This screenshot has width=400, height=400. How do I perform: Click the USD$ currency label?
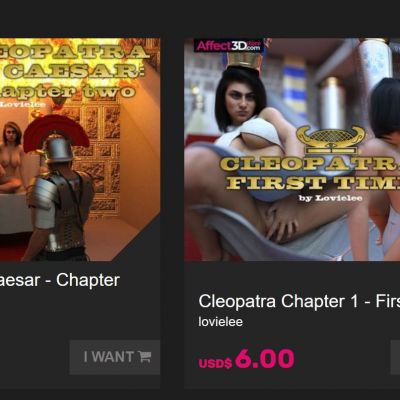coord(215,363)
